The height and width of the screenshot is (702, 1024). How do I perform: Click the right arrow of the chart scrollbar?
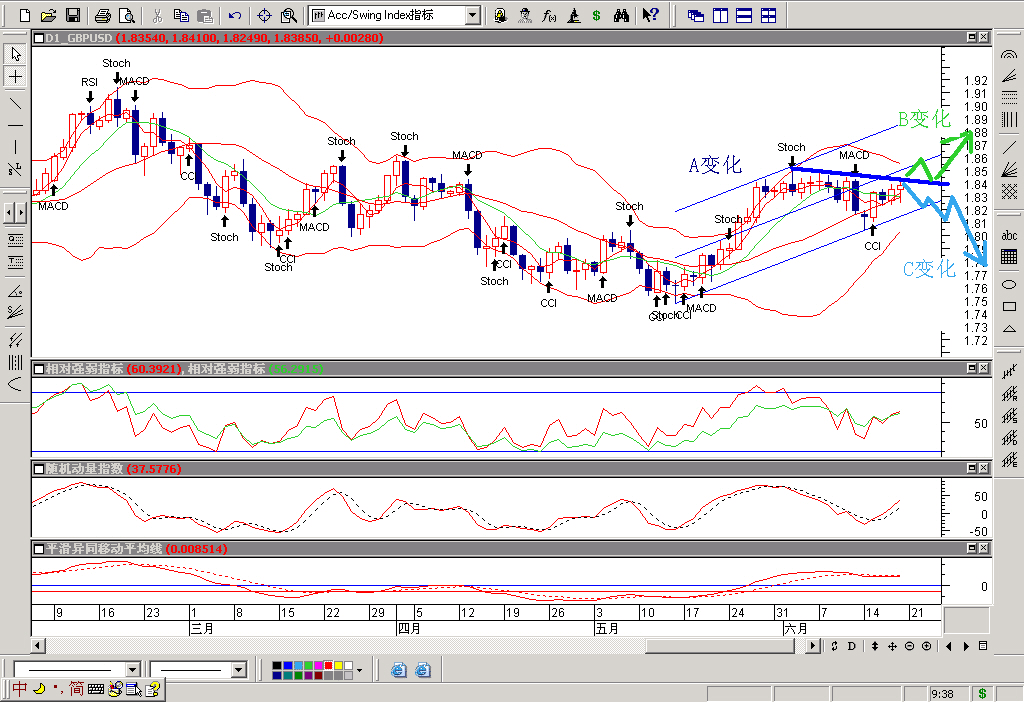point(813,645)
